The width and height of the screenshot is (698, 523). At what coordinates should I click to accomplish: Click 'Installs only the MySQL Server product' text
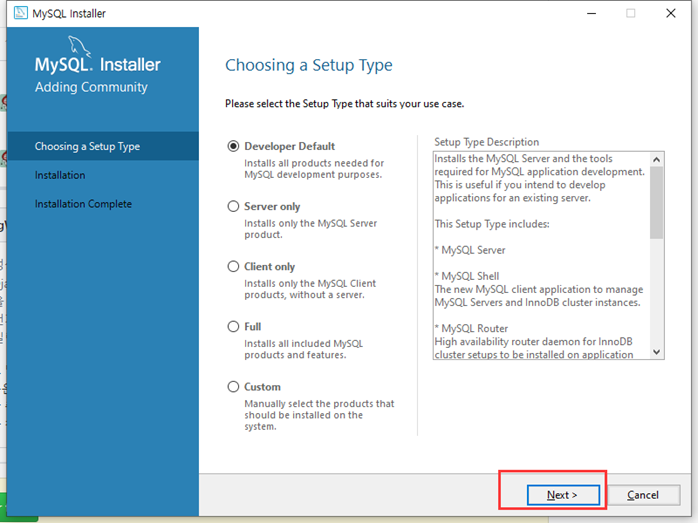(x=311, y=229)
